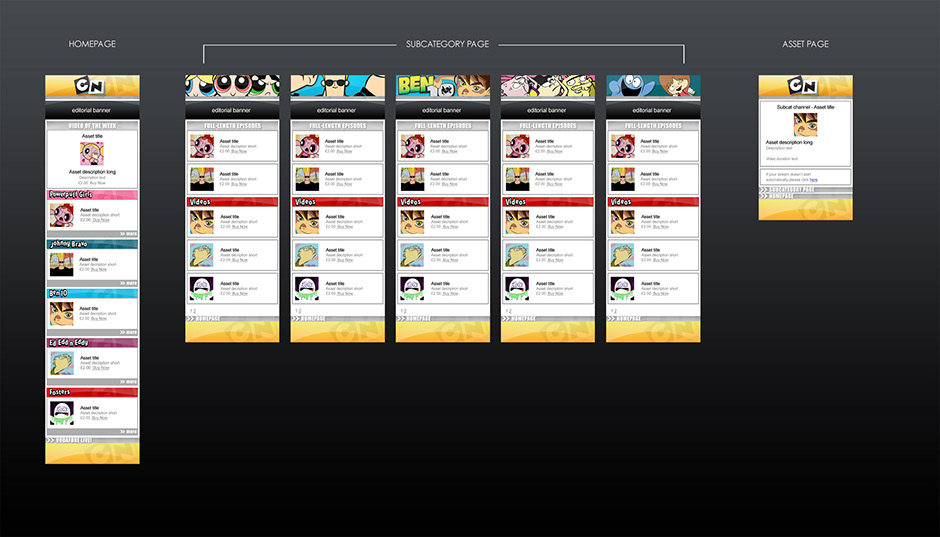Select the Videos header on Powerpuff Girls page
The height and width of the screenshot is (537, 940).
[232, 202]
